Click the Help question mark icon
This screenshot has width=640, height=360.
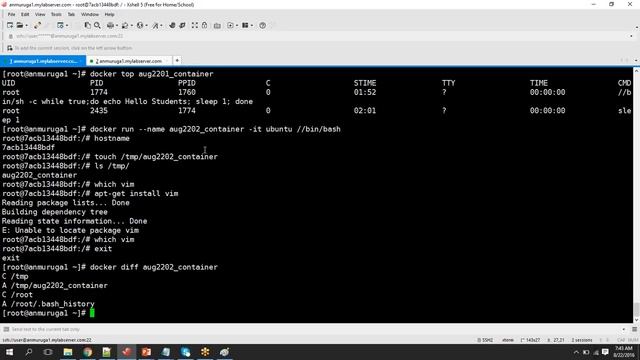tap(262, 25)
